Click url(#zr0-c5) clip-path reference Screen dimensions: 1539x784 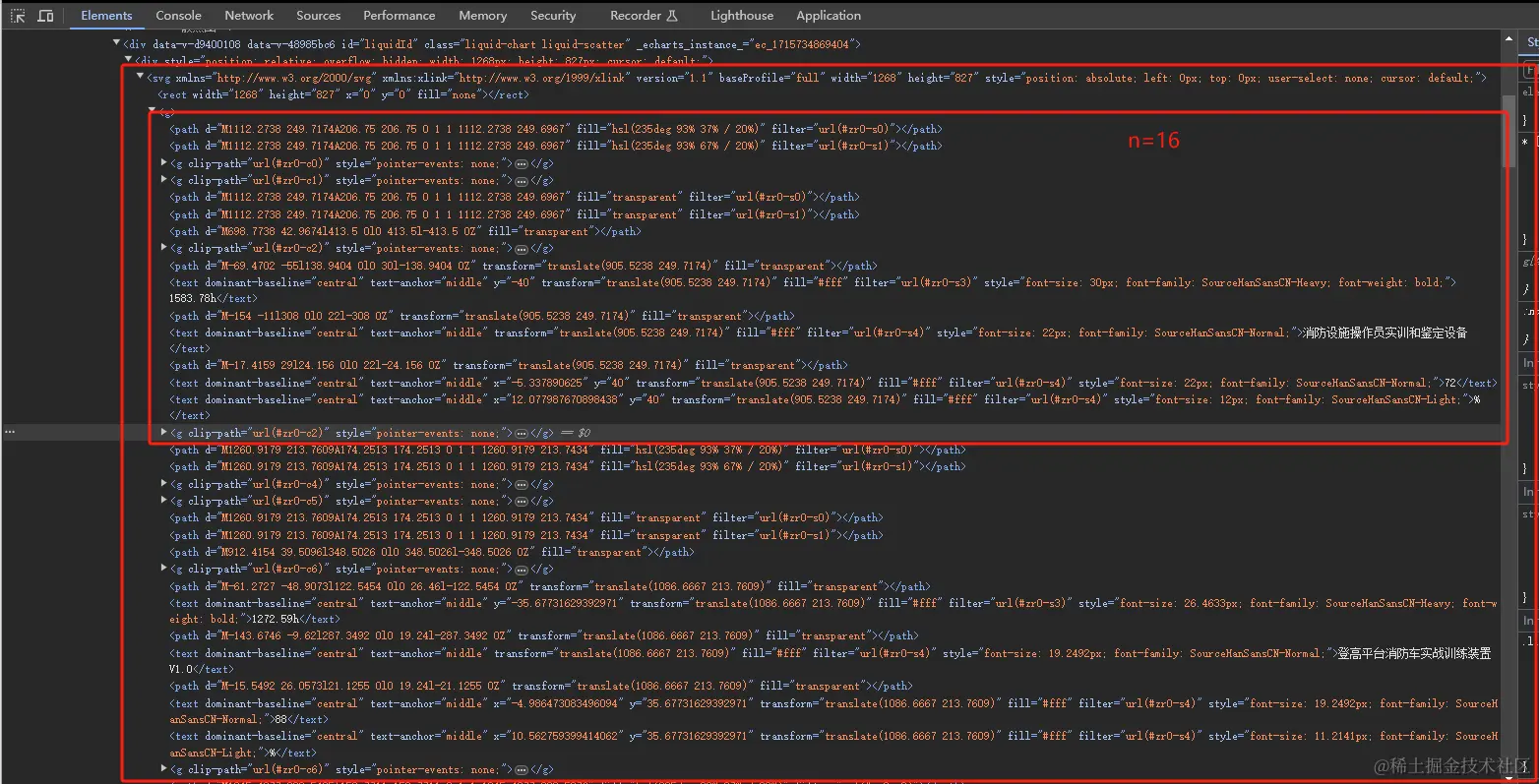coord(286,501)
